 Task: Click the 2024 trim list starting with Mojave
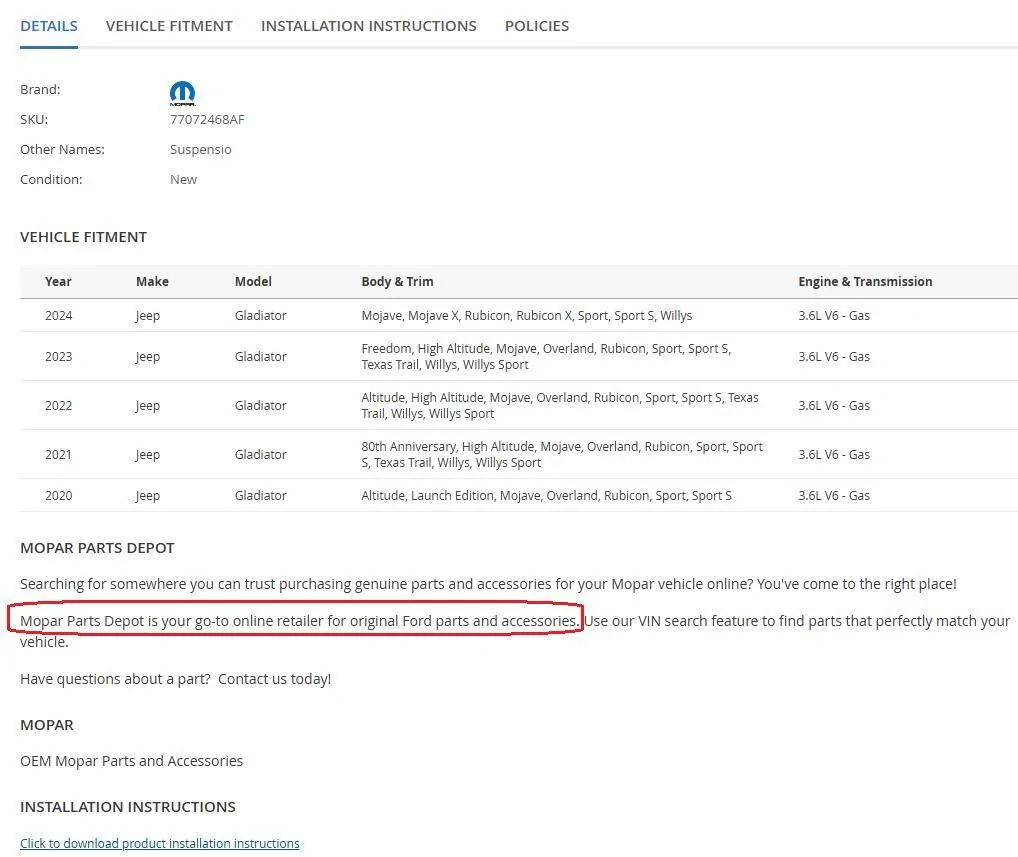(527, 316)
